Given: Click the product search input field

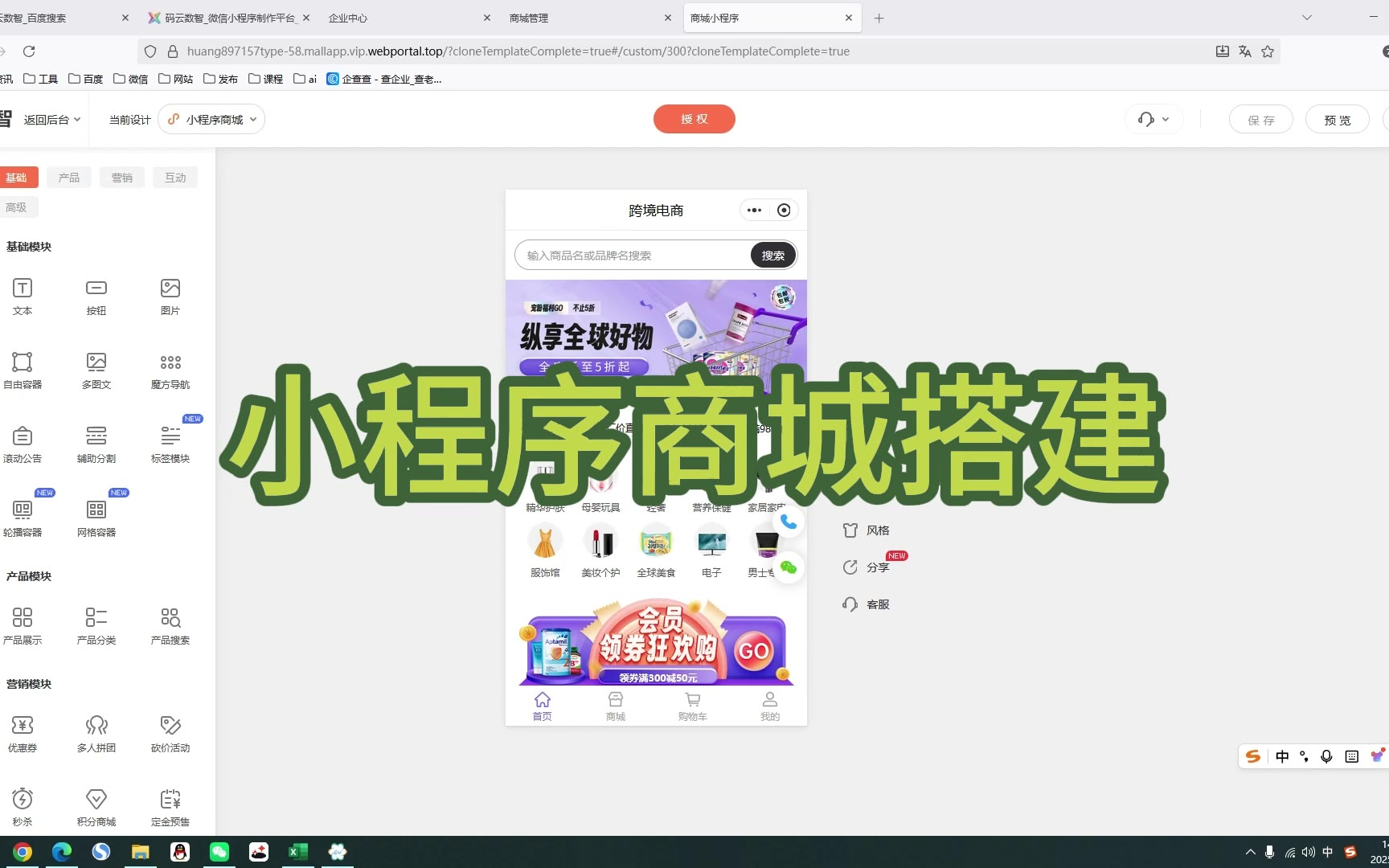Looking at the screenshot, I should (633, 256).
